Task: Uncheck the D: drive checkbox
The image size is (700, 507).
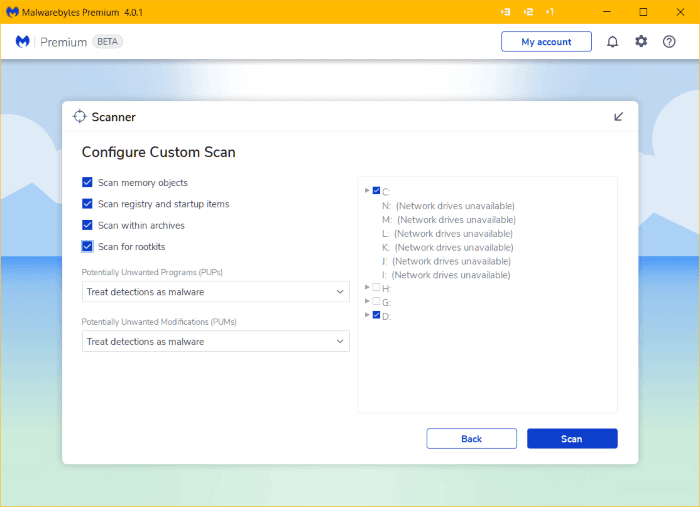Action: coord(376,315)
